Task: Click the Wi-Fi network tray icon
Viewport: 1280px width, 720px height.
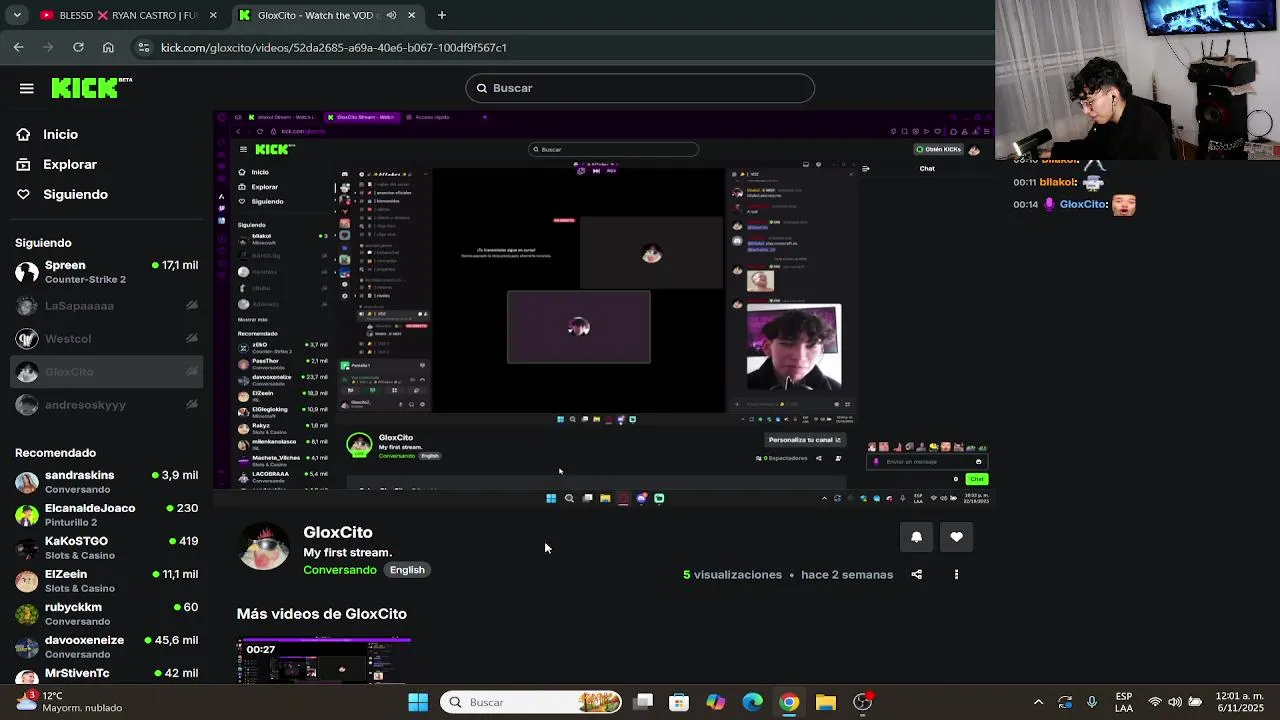Action: coord(1155,702)
